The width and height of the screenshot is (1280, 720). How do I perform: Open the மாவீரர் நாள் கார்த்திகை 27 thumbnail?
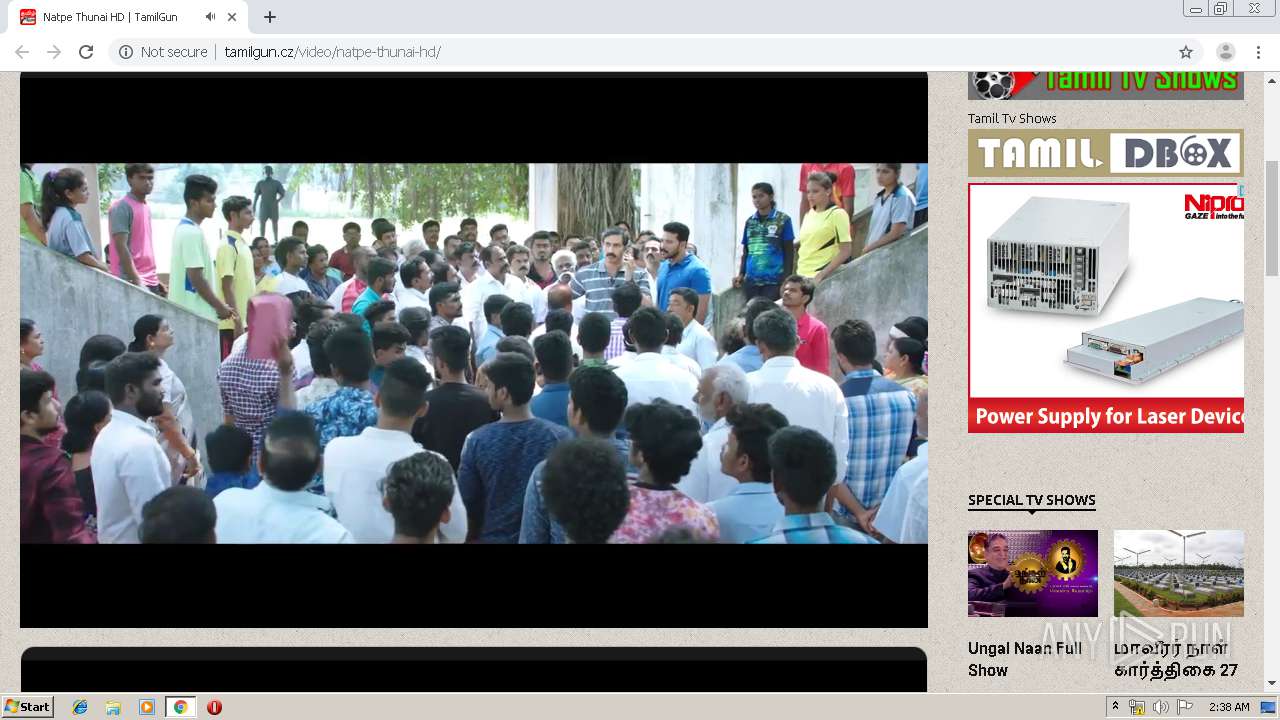(x=1179, y=573)
